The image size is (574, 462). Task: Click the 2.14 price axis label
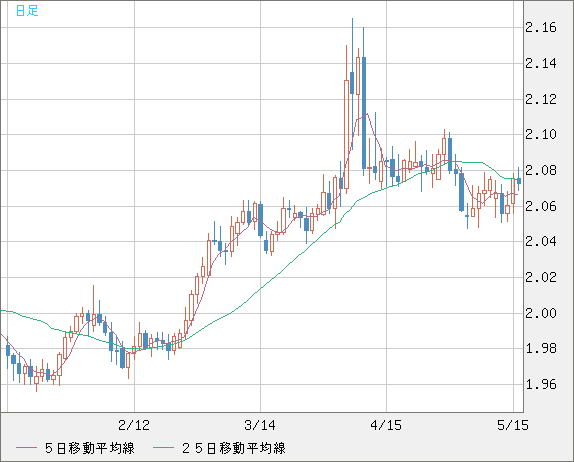[541, 63]
